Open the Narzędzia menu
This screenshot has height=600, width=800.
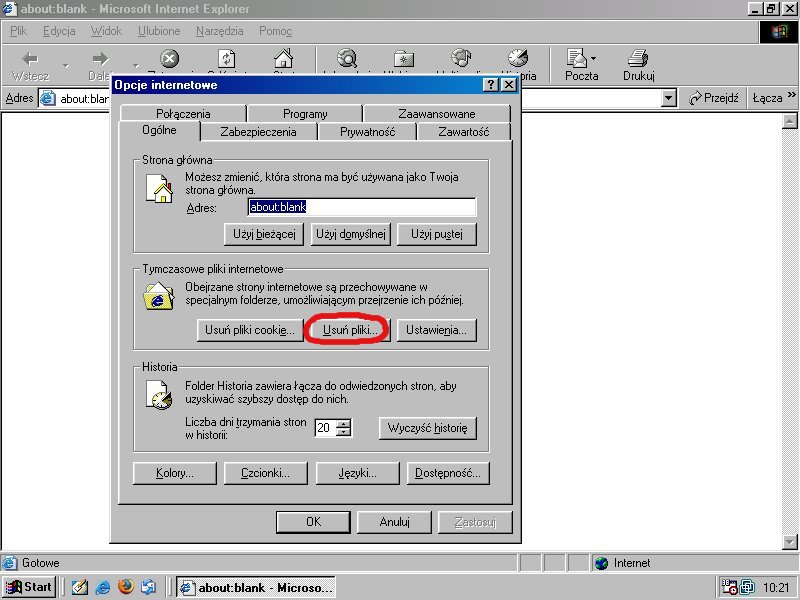coord(219,31)
